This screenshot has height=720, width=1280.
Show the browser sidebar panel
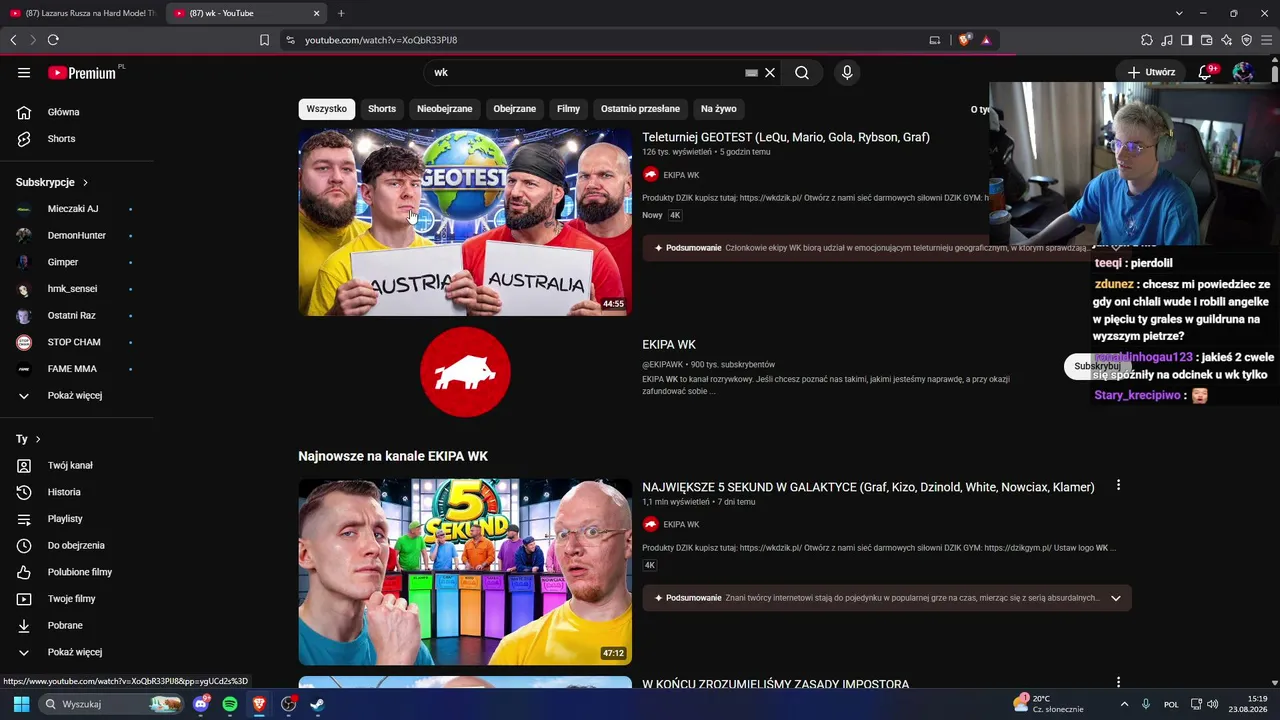click(x=1187, y=40)
